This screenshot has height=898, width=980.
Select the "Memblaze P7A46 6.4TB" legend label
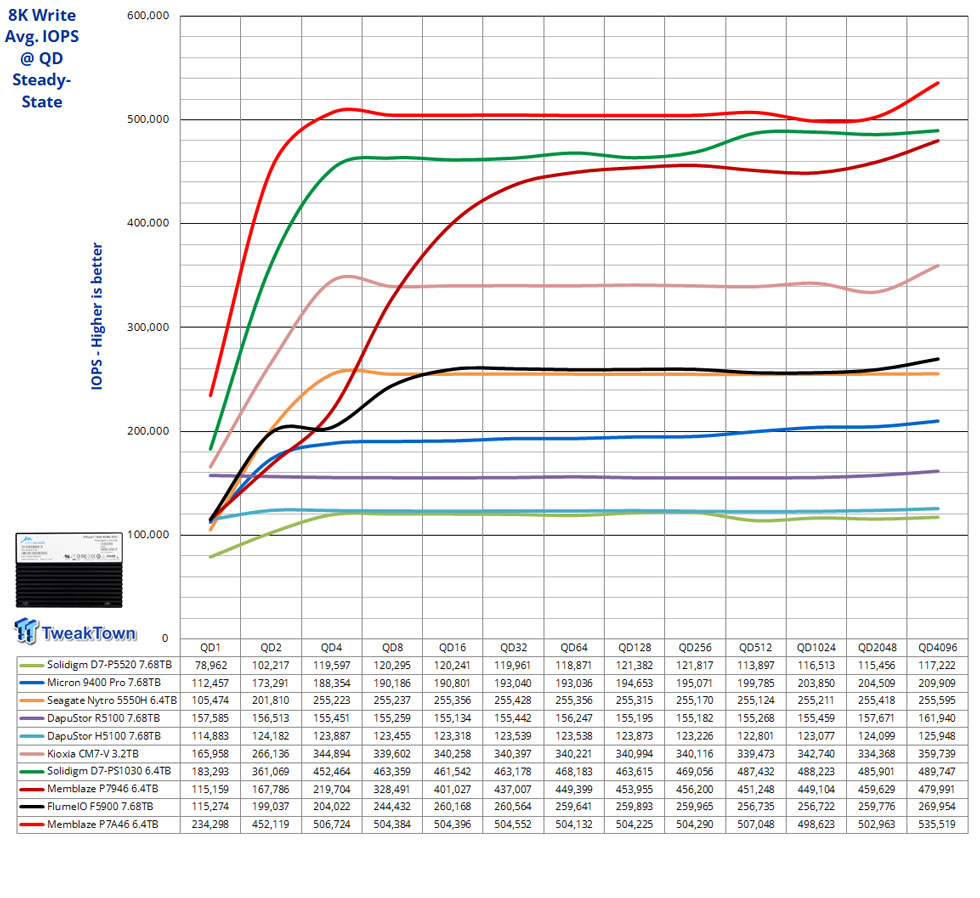point(102,824)
